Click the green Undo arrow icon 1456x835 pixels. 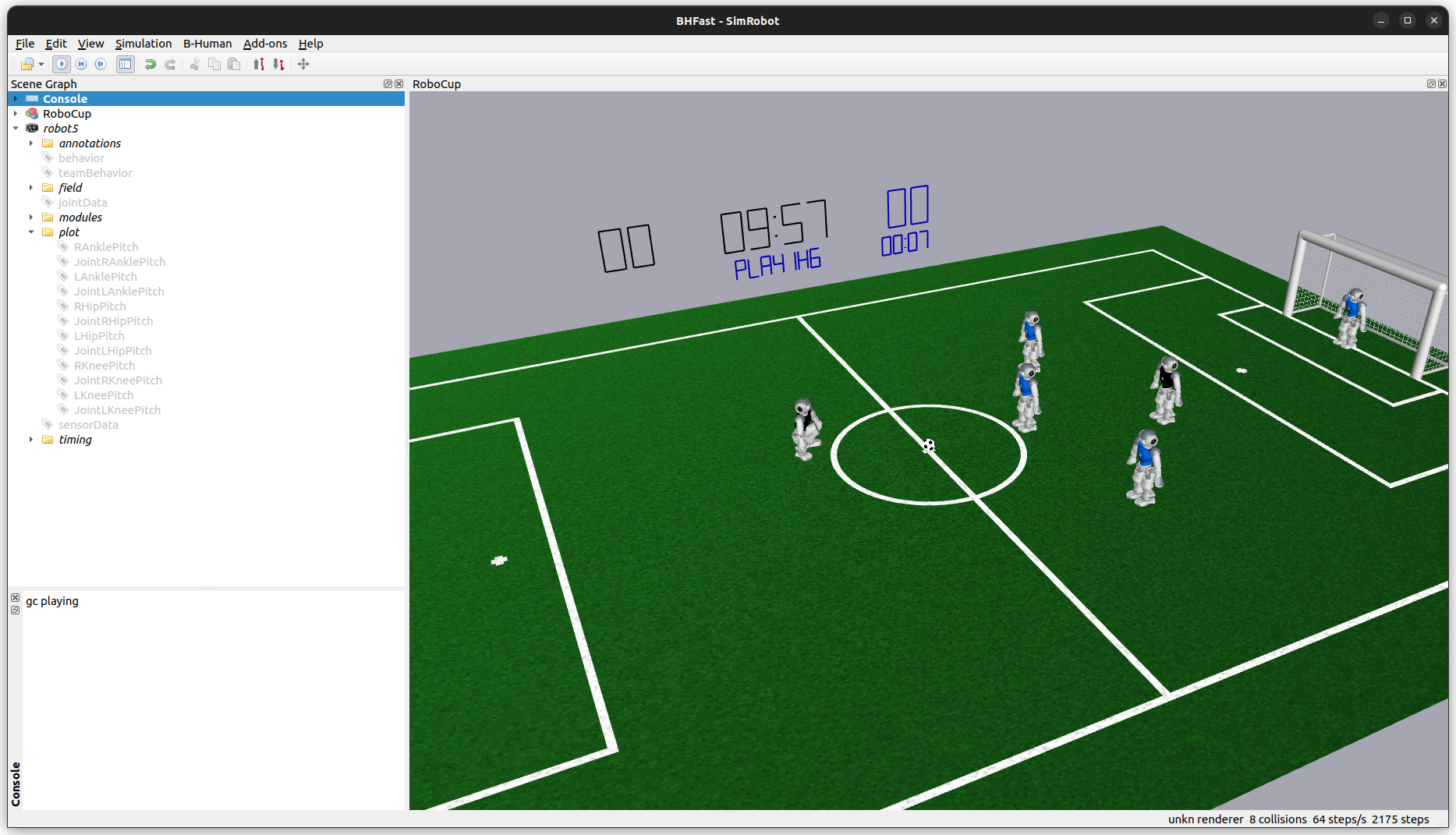(x=151, y=65)
